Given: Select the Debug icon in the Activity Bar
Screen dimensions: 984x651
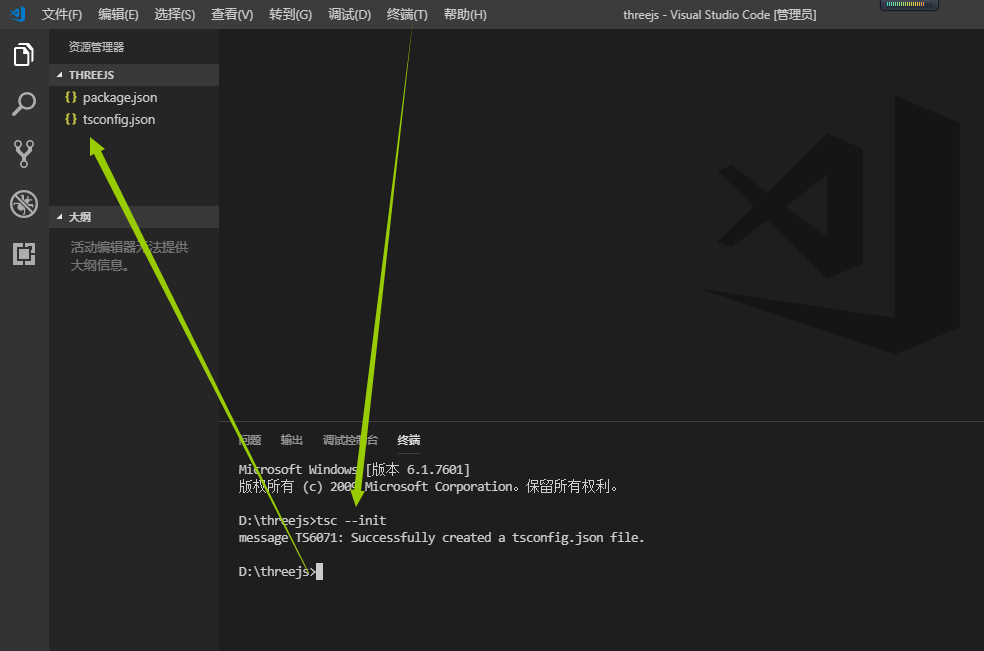Looking at the screenshot, I should point(23,203).
